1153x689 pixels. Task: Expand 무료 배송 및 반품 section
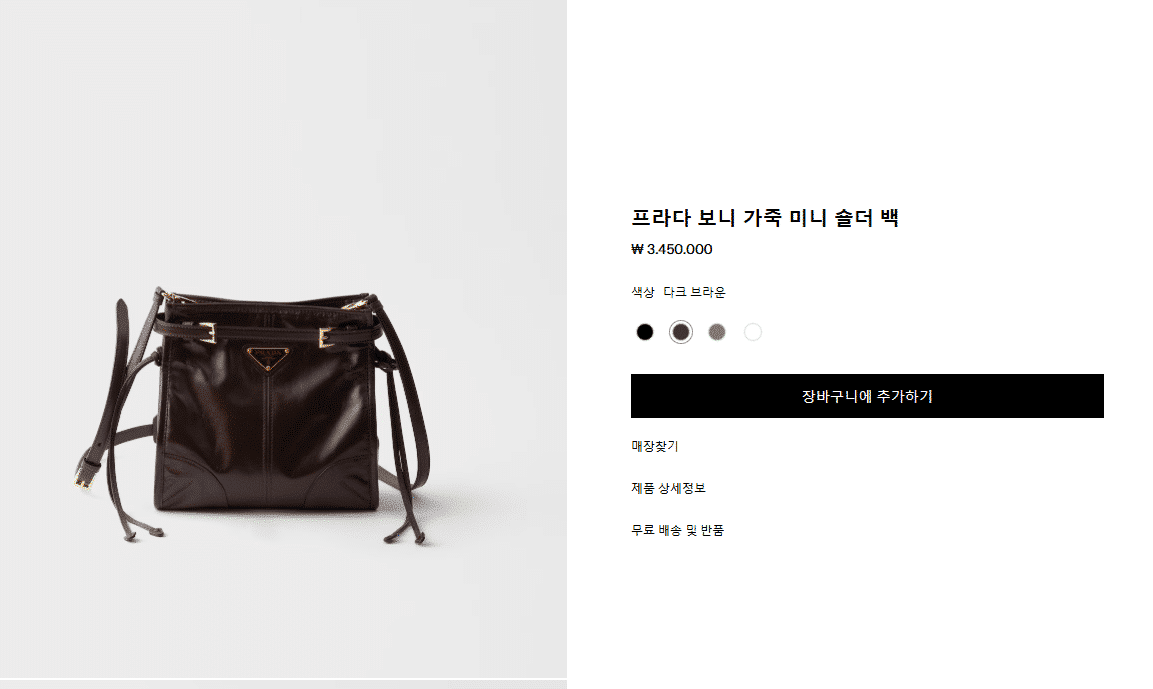[x=677, y=530]
